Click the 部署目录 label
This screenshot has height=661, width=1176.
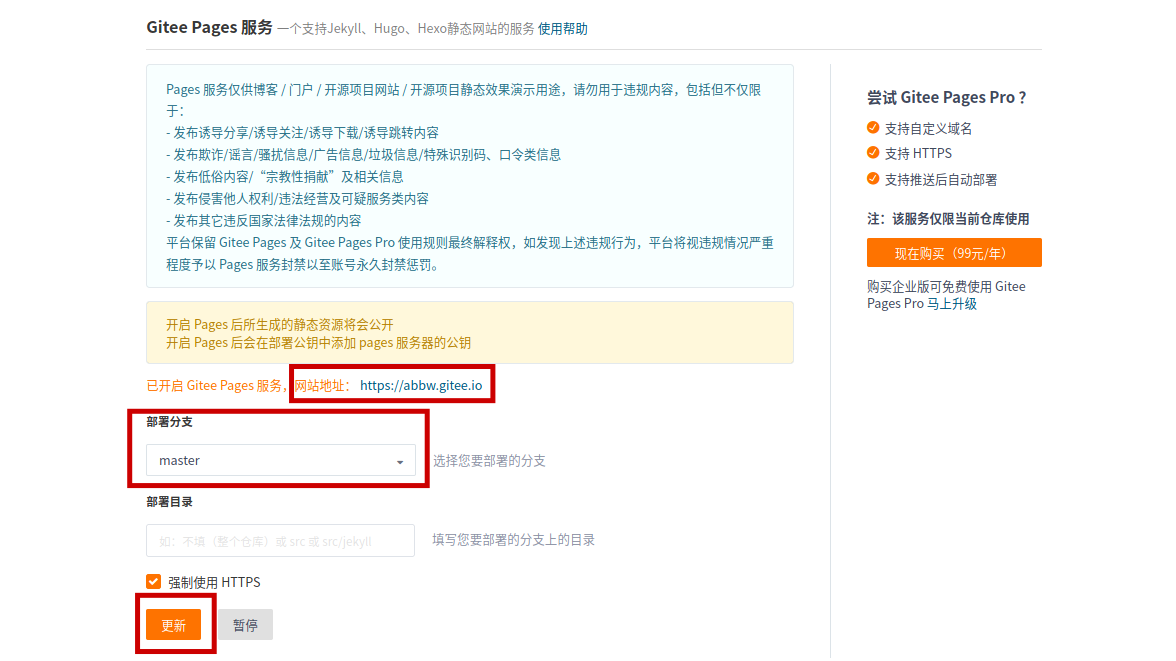(170, 502)
